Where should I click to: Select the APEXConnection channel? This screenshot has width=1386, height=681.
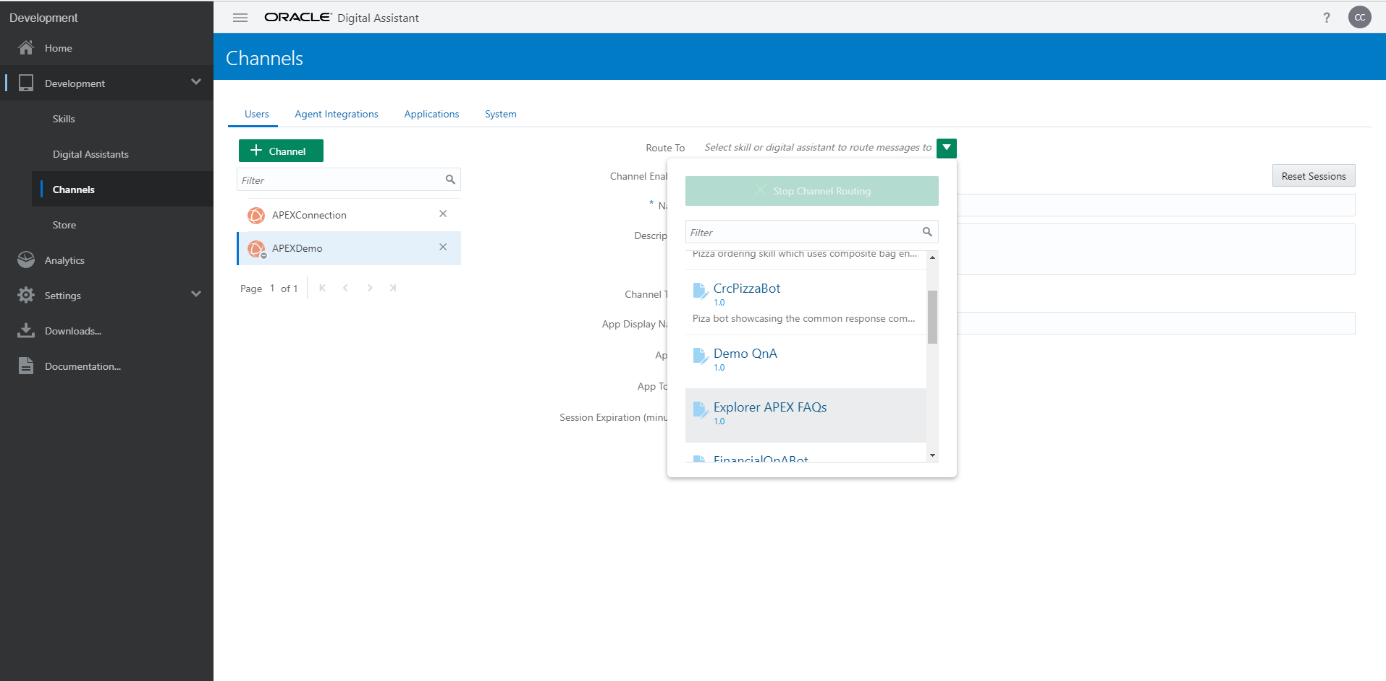(x=349, y=215)
